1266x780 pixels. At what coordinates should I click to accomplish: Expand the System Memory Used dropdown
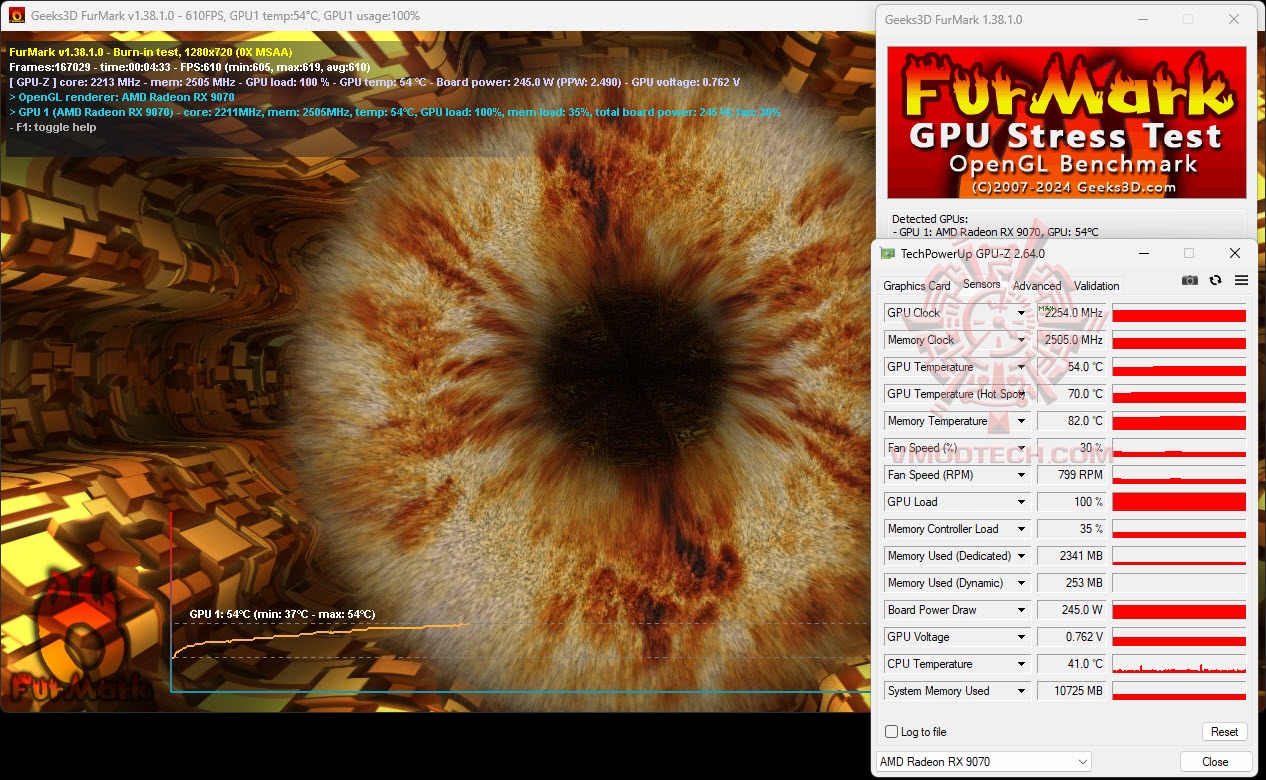tap(1021, 691)
